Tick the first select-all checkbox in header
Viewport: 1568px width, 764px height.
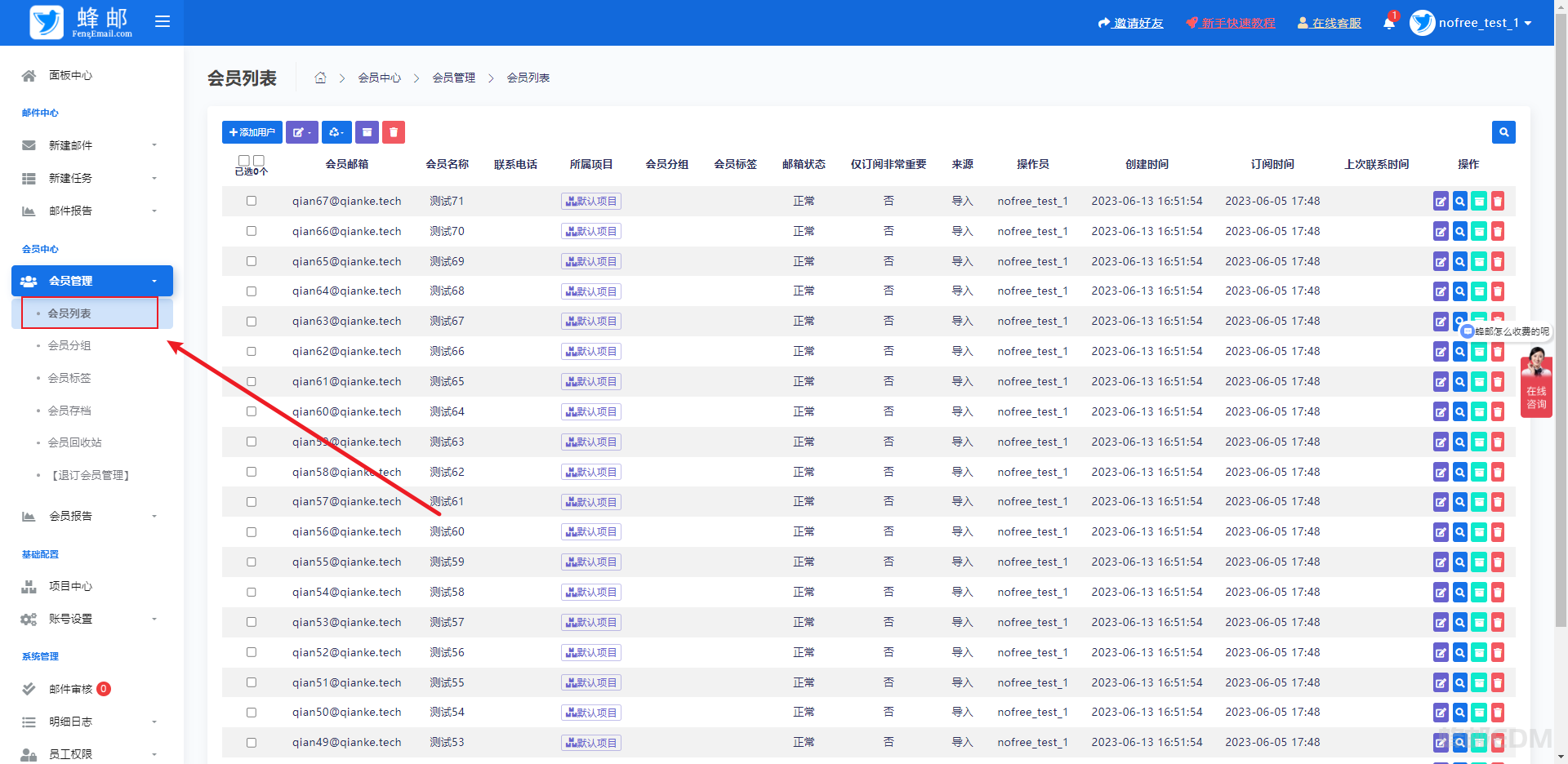(243, 160)
